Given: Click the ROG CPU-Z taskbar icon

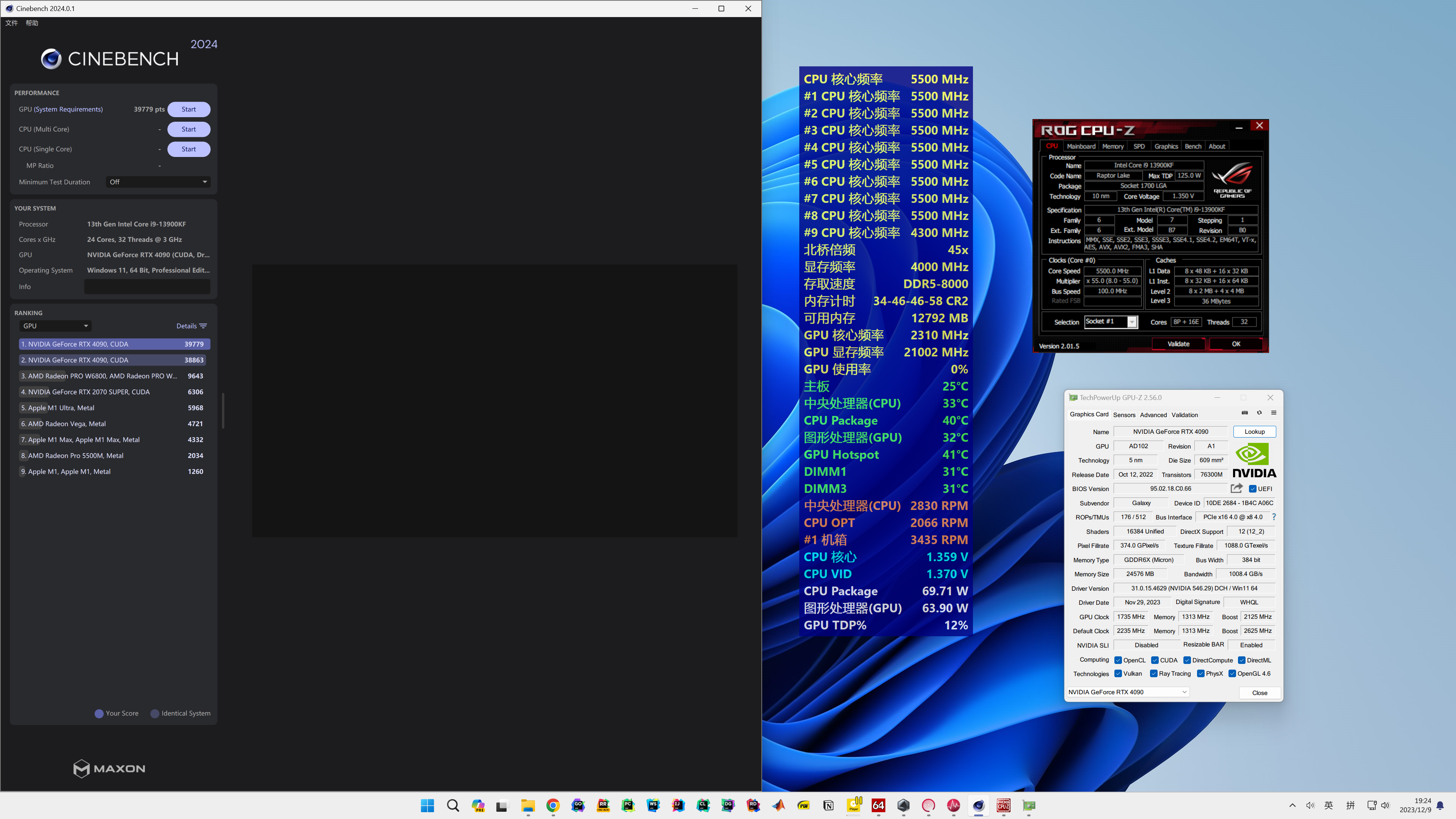Looking at the screenshot, I should coord(1003,805).
